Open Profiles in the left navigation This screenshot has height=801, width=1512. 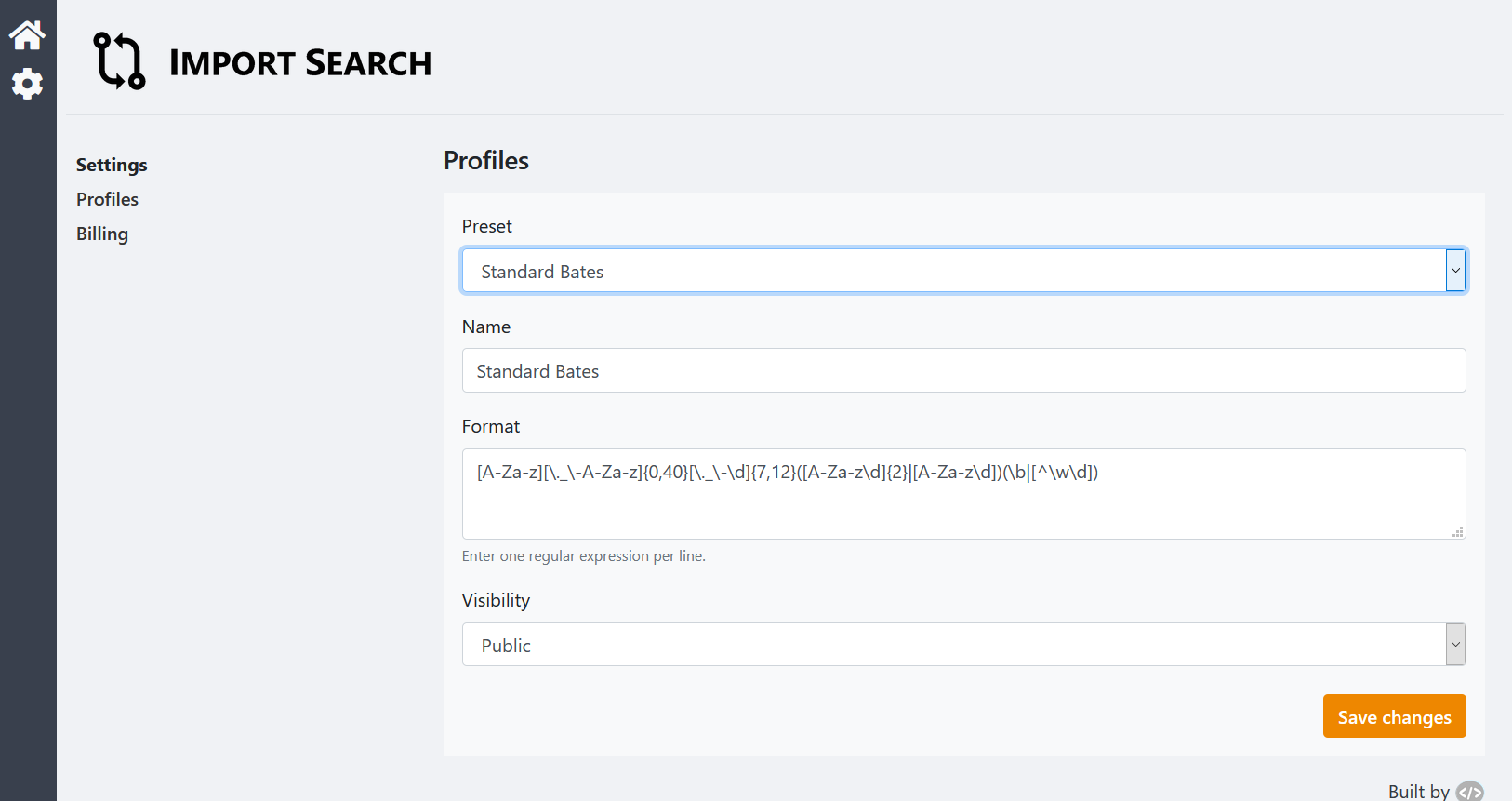(107, 199)
